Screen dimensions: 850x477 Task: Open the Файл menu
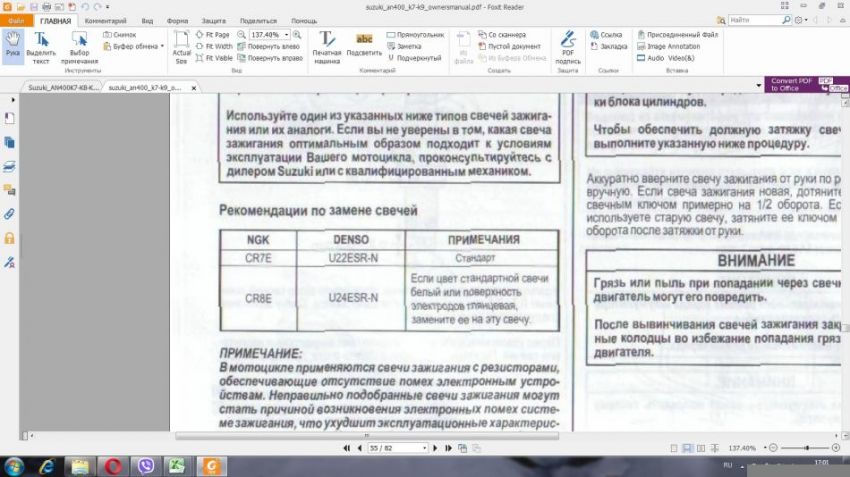coord(16,21)
